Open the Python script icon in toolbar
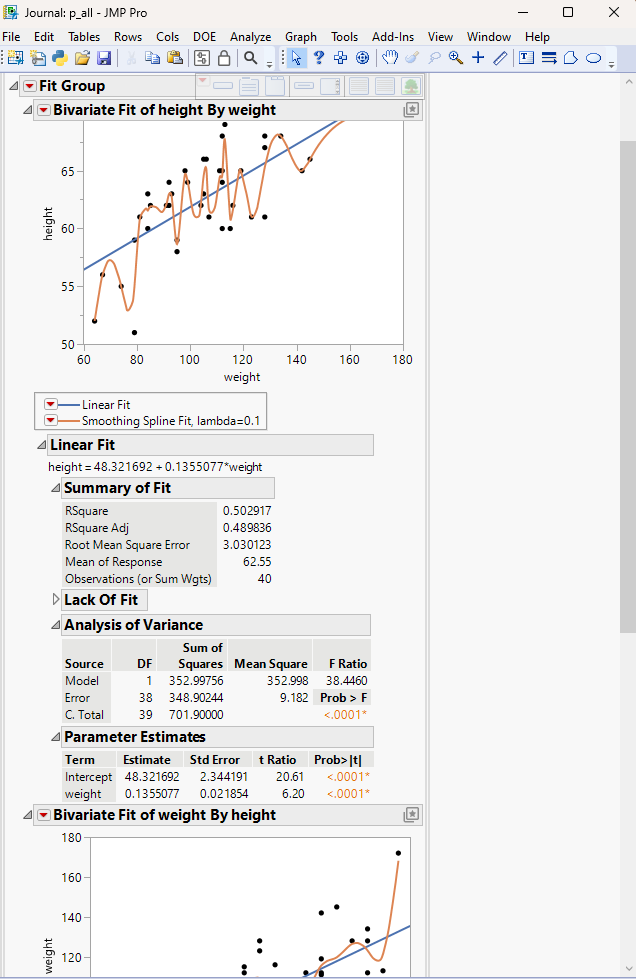 (60, 58)
